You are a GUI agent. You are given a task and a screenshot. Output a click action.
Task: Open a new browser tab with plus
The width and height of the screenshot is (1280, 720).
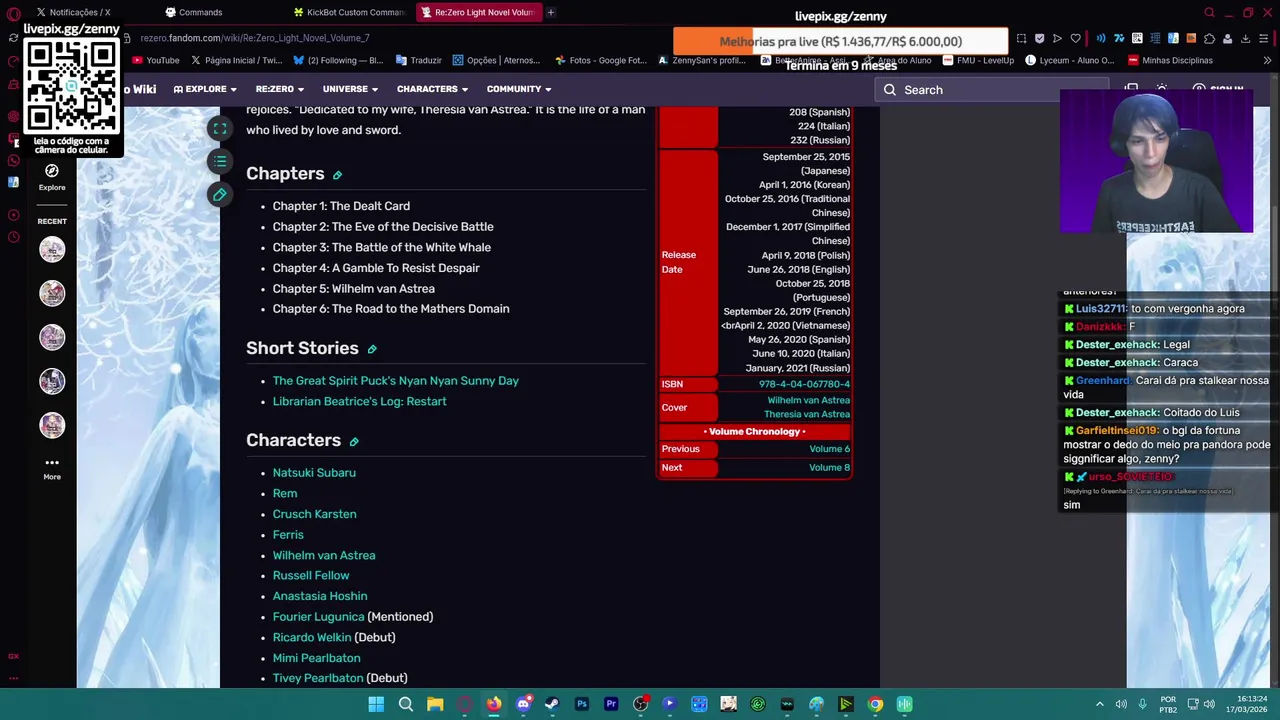(x=550, y=12)
